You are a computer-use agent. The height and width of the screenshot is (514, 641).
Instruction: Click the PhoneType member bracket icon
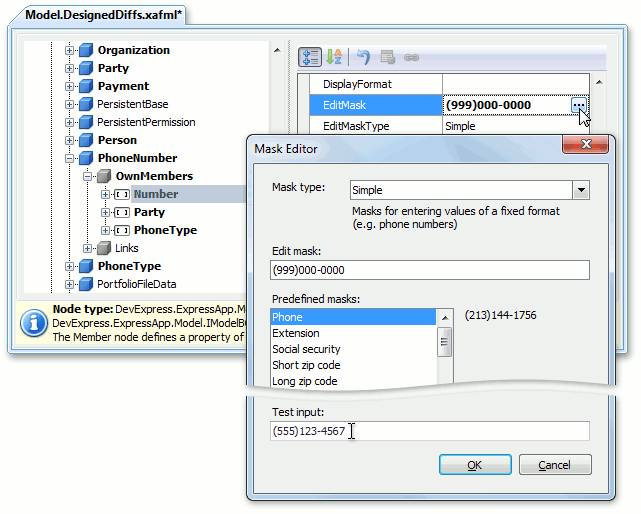point(122,230)
